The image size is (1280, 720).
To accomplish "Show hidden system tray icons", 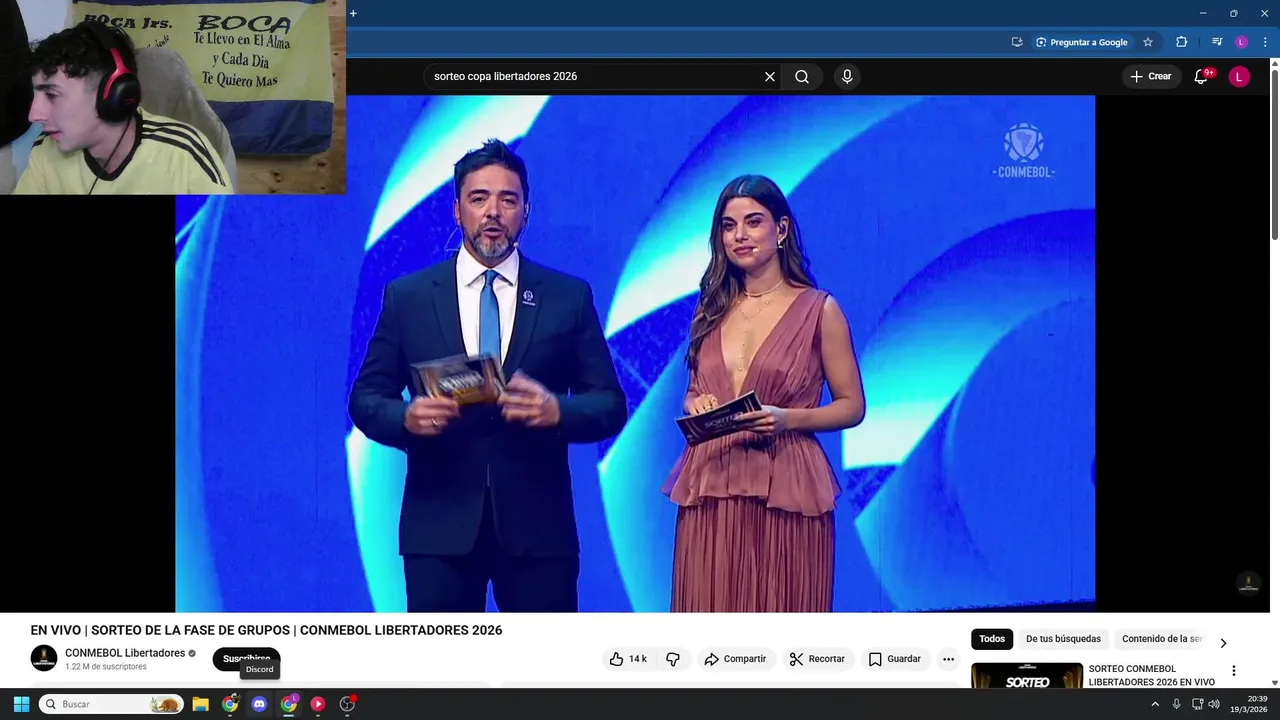I will 1155,704.
